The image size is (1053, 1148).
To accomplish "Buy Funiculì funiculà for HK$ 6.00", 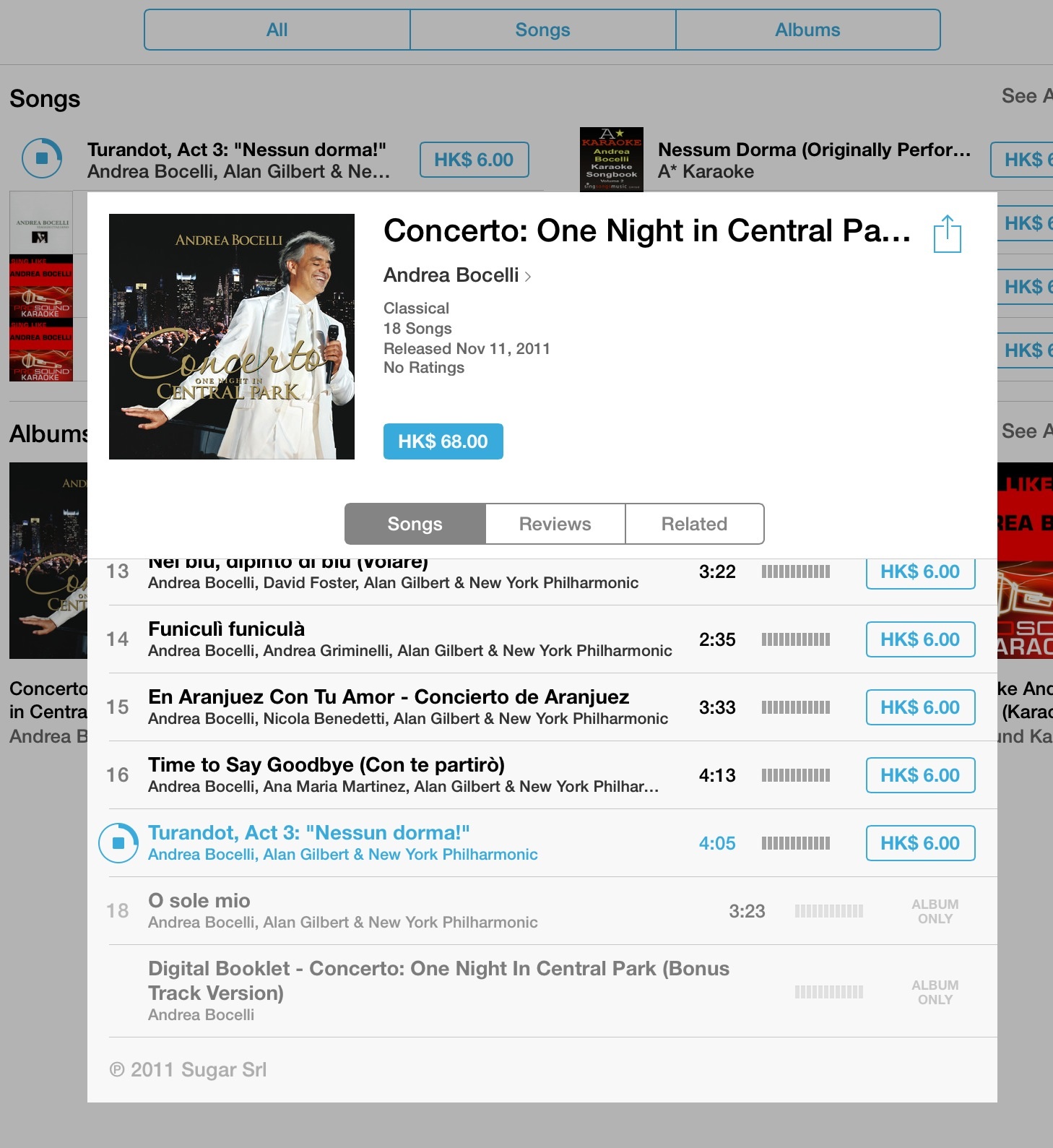I will coord(920,639).
